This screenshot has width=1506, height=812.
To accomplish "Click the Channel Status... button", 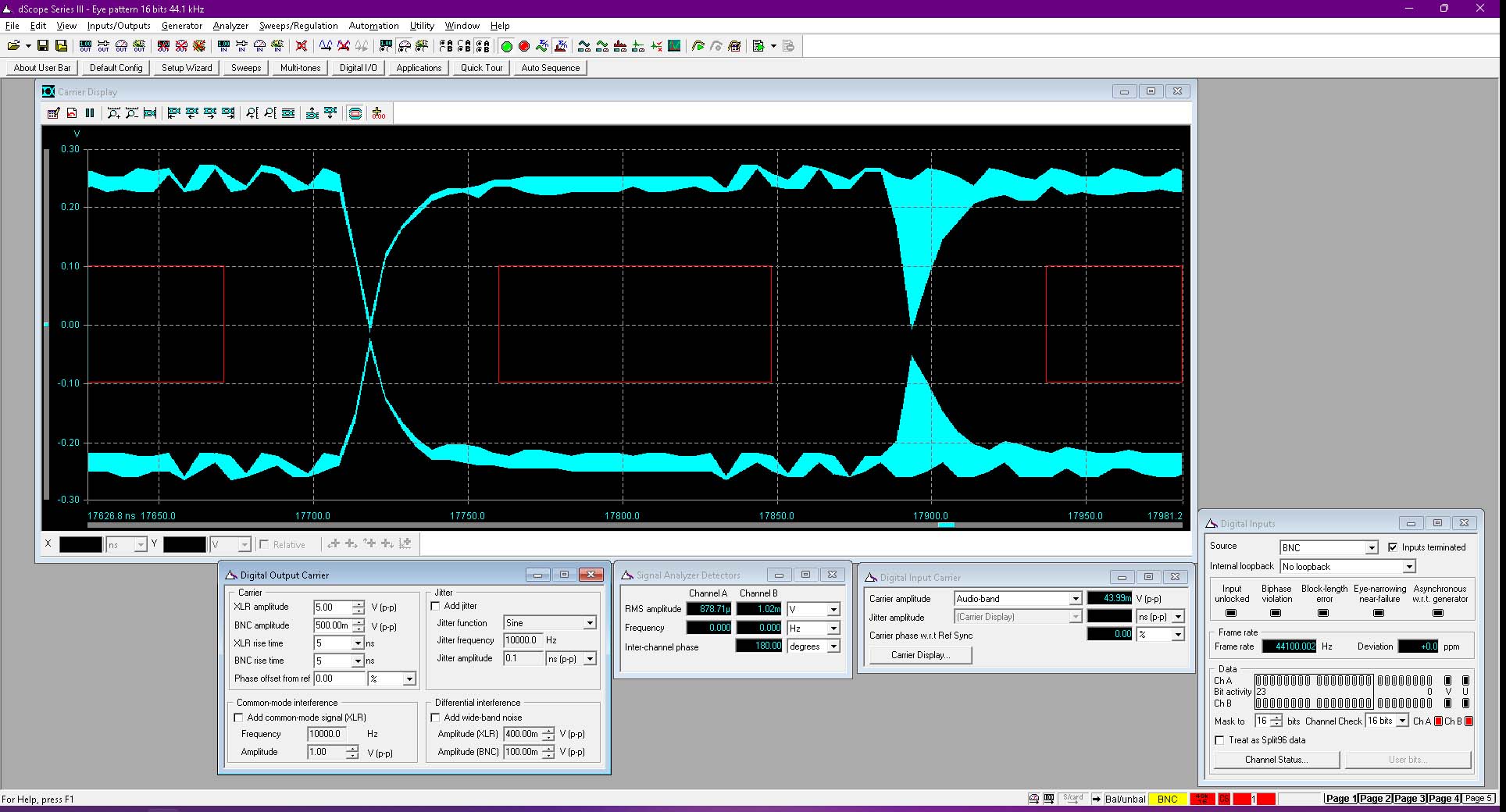I will coord(1276,760).
